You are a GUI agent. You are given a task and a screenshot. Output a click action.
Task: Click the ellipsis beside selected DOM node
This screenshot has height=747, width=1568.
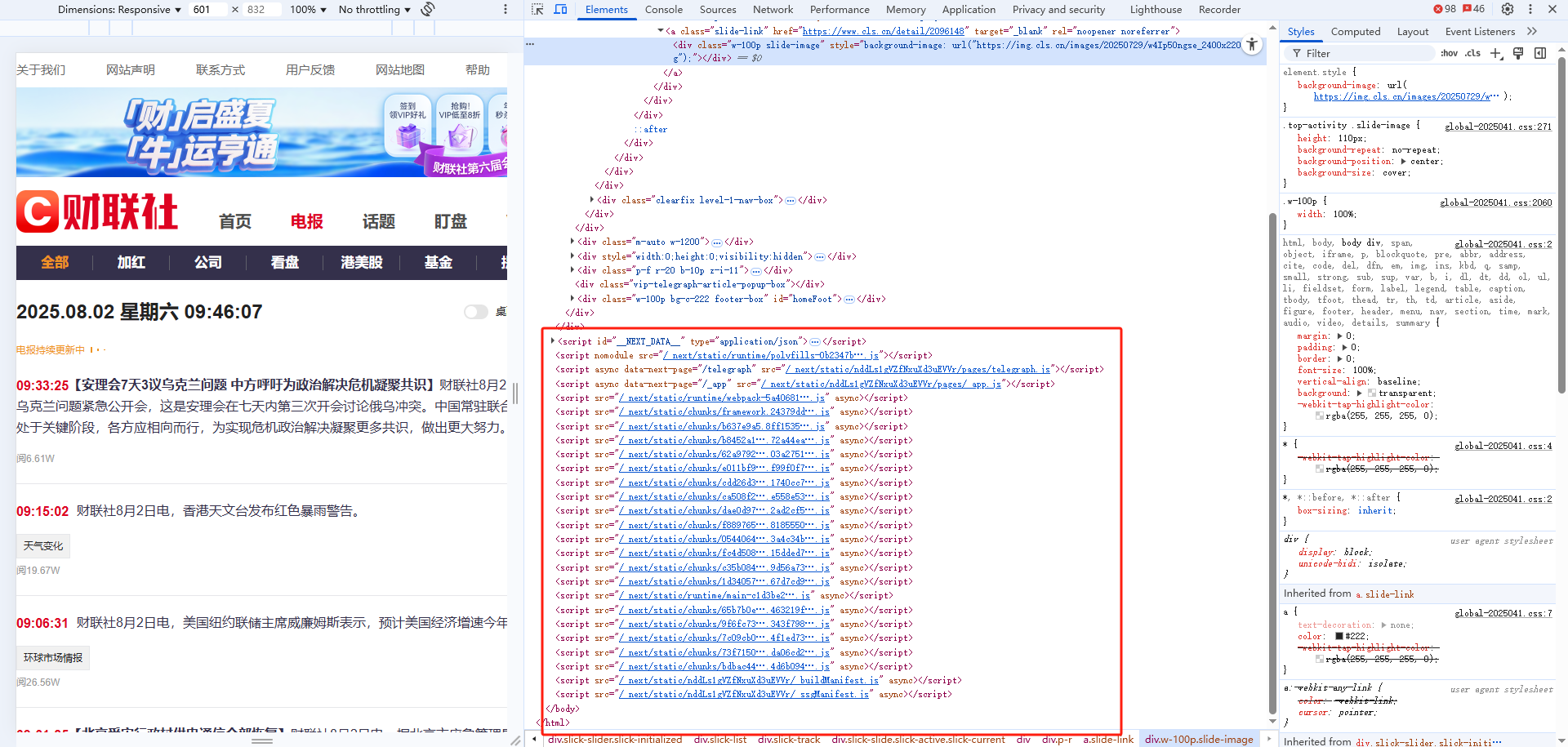click(530, 44)
